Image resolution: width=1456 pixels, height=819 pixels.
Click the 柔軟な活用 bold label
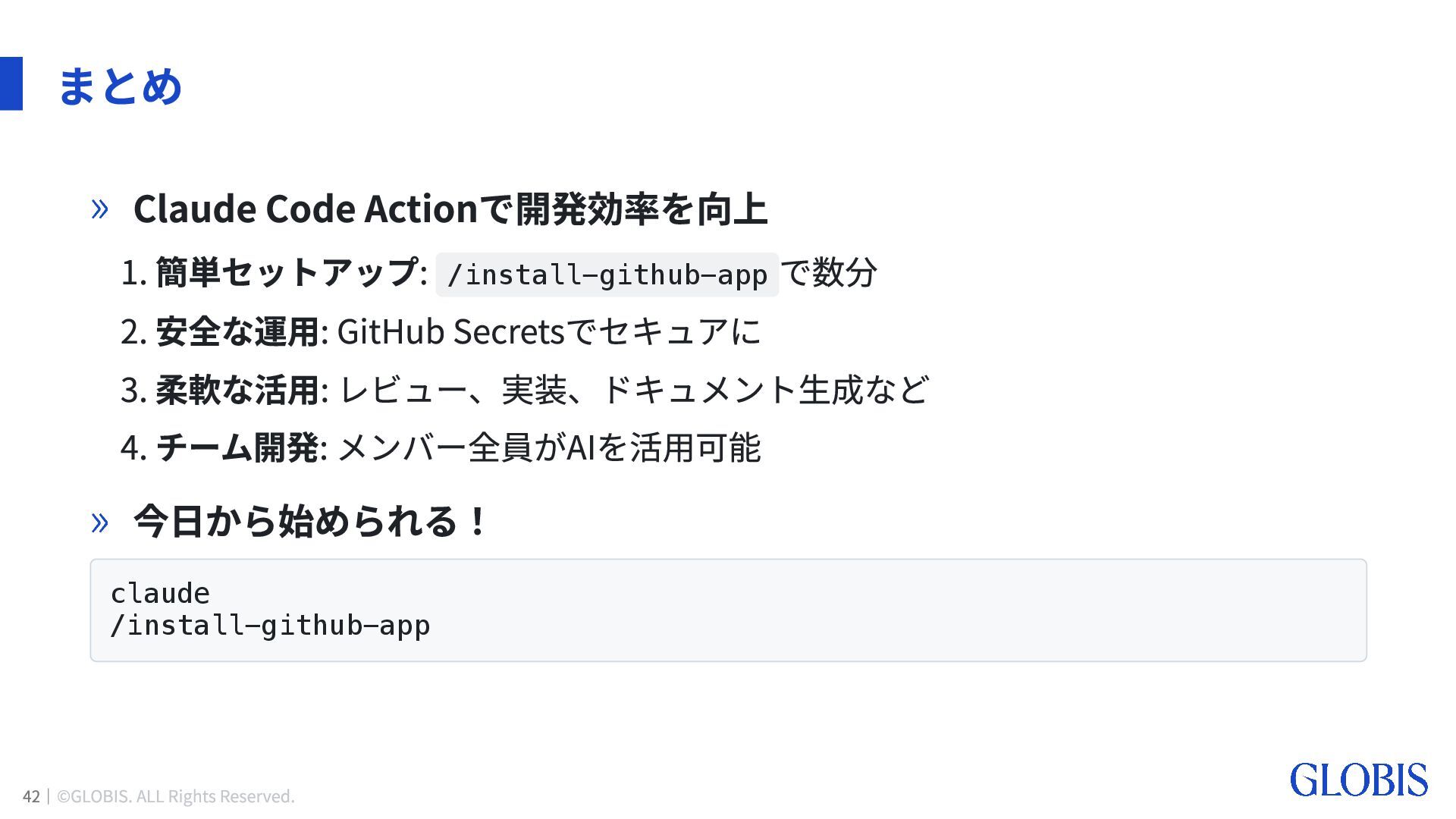click(x=237, y=390)
